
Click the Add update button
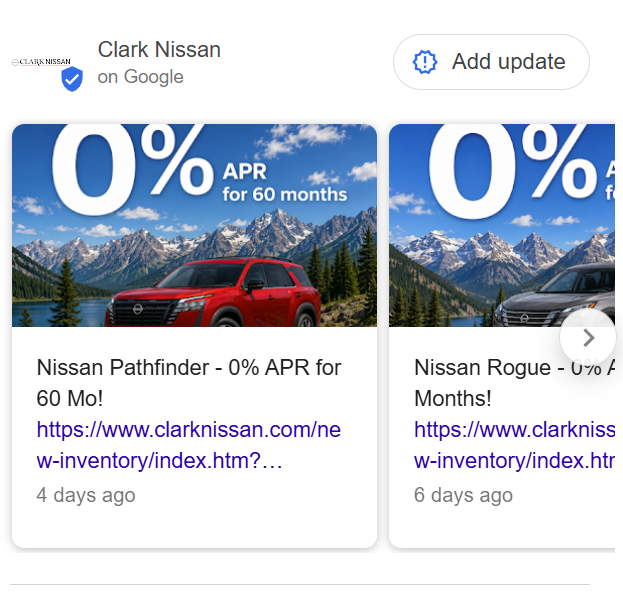point(491,62)
